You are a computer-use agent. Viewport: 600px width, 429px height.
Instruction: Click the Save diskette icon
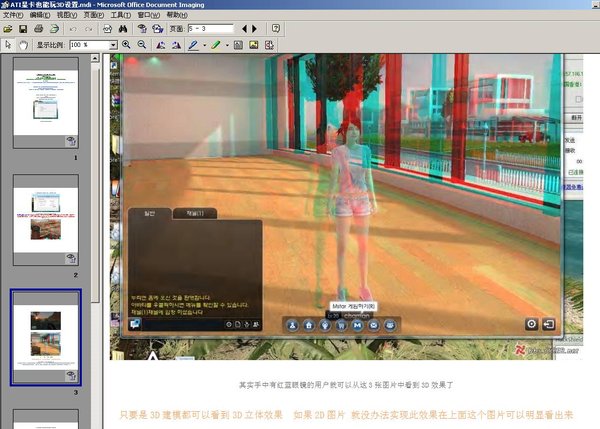tap(23, 29)
